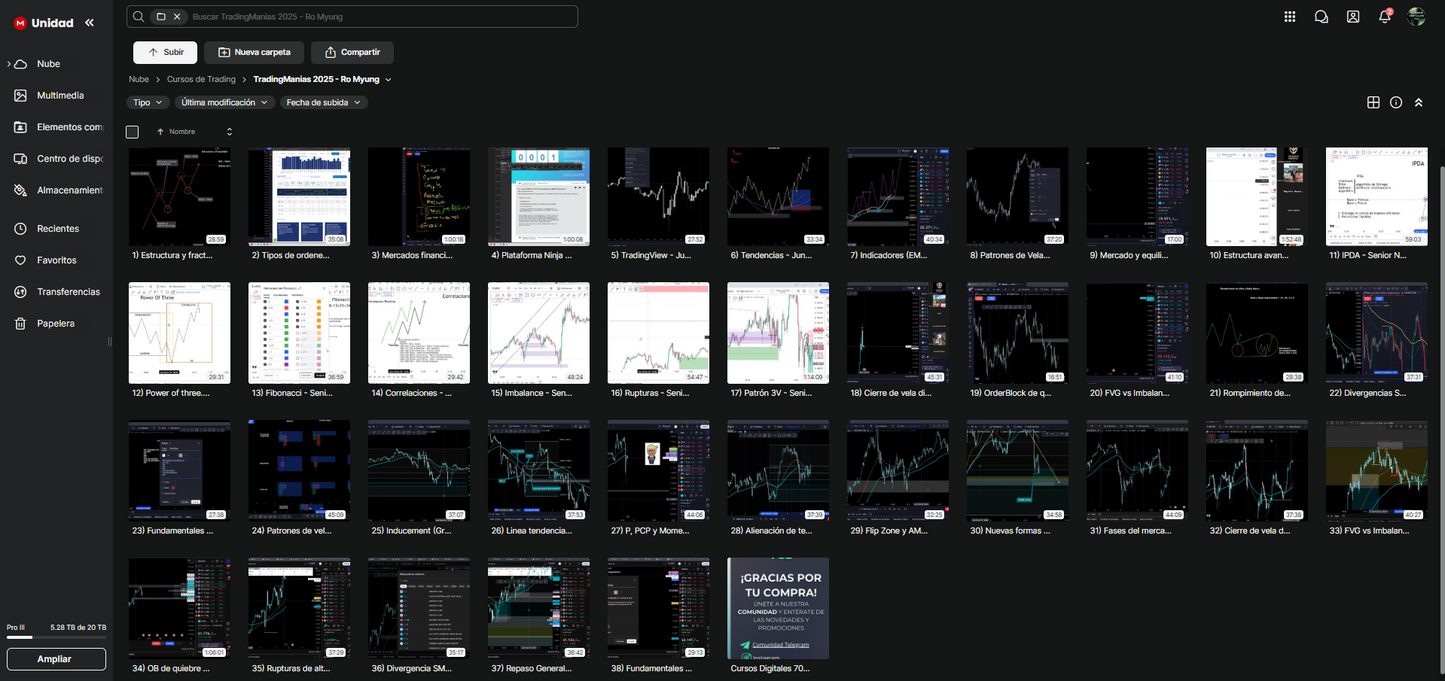Open the notifications bell
The image size is (1445, 681).
point(1384,16)
